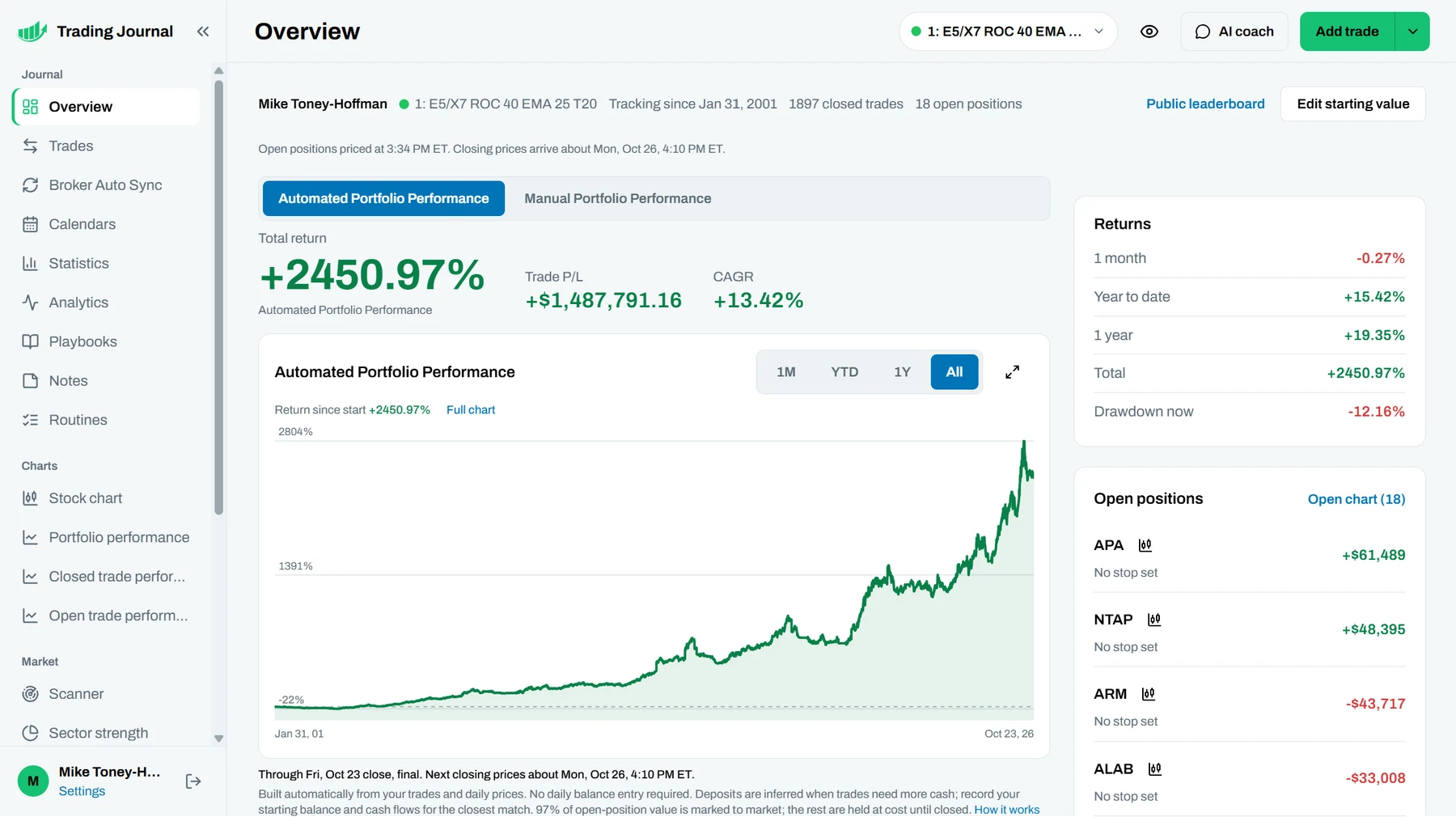Select the All chart range
The width and height of the screenshot is (1456, 817).
coord(954,372)
